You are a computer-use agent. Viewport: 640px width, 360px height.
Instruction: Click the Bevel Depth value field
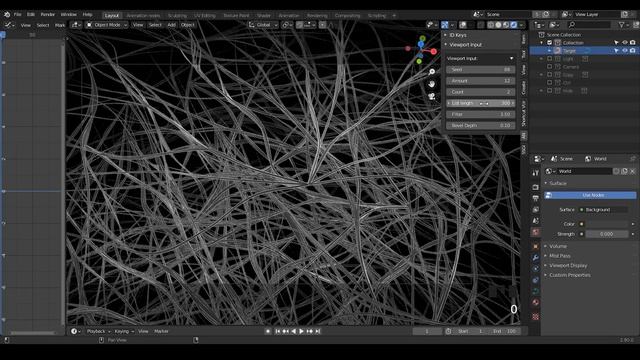[x=480, y=126]
